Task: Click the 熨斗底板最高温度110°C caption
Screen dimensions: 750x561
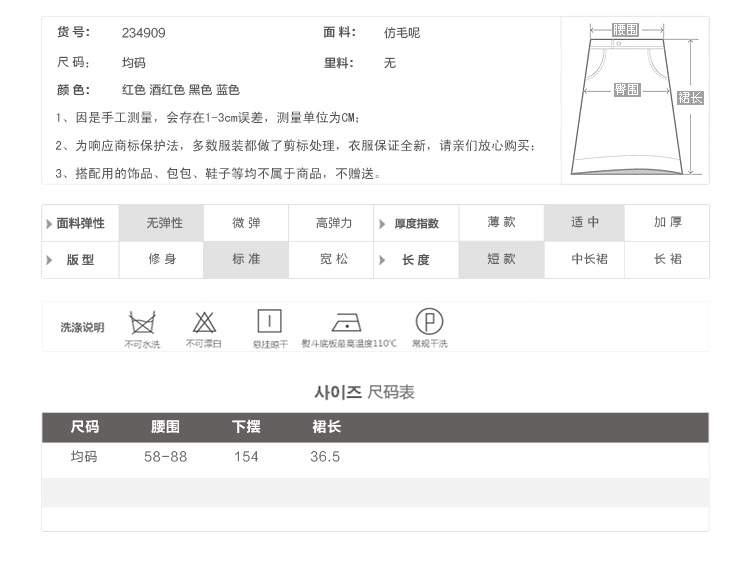Action: (349, 343)
